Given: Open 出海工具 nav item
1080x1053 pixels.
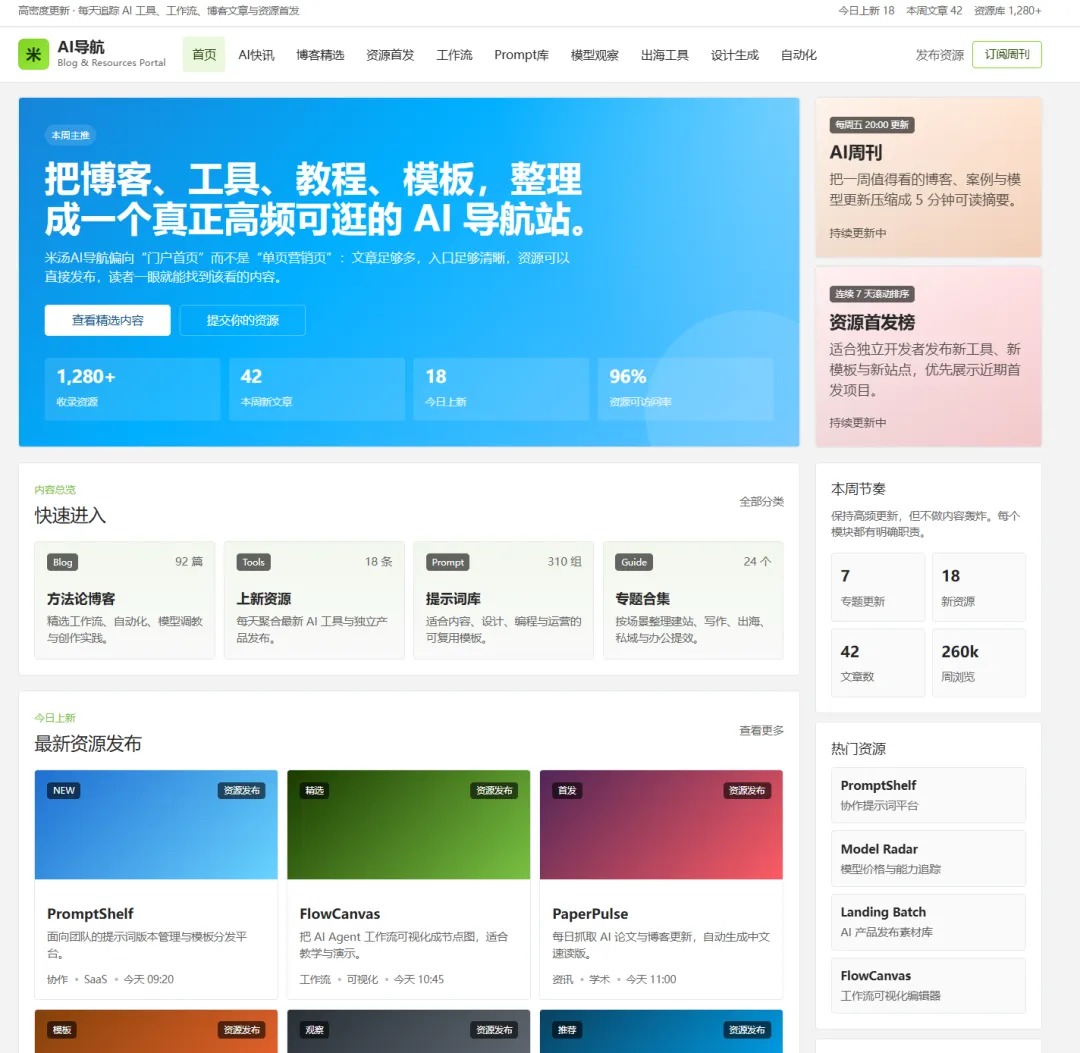Looking at the screenshot, I should point(665,54).
